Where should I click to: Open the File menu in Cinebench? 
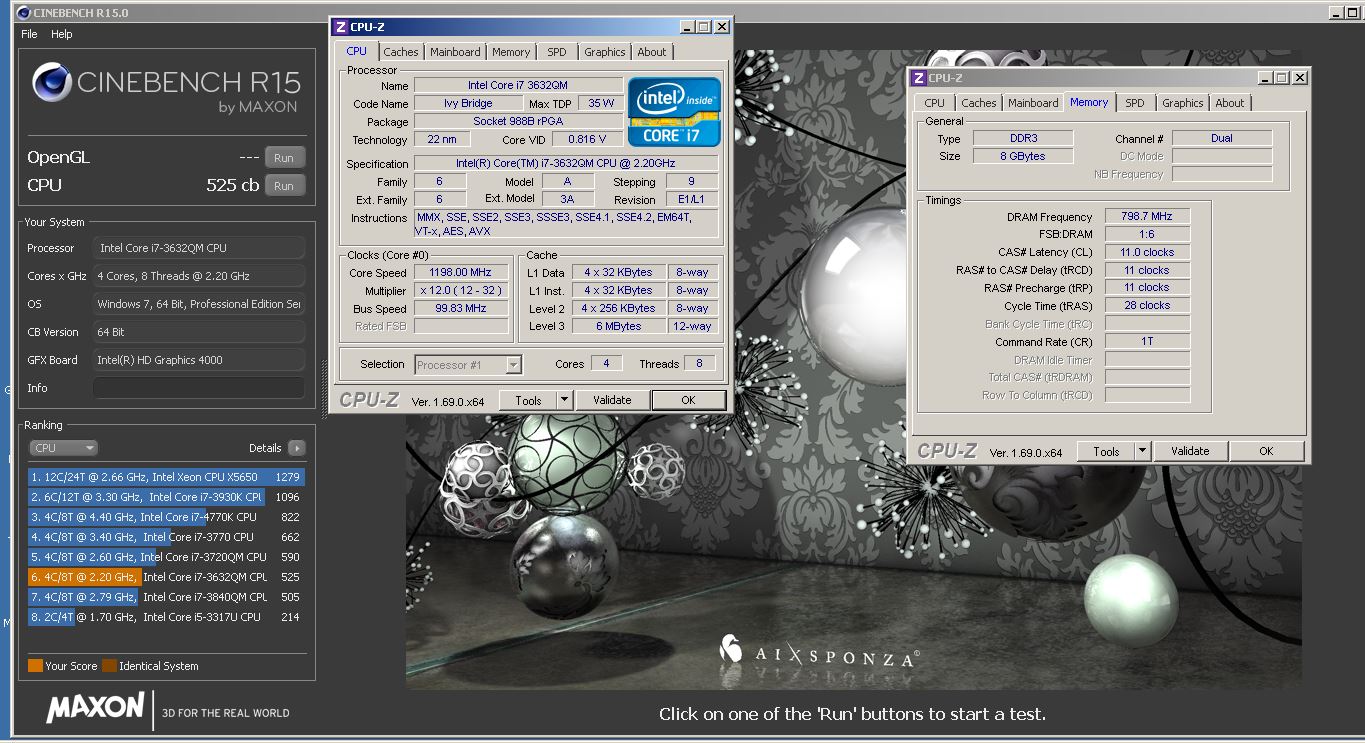coord(30,34)
